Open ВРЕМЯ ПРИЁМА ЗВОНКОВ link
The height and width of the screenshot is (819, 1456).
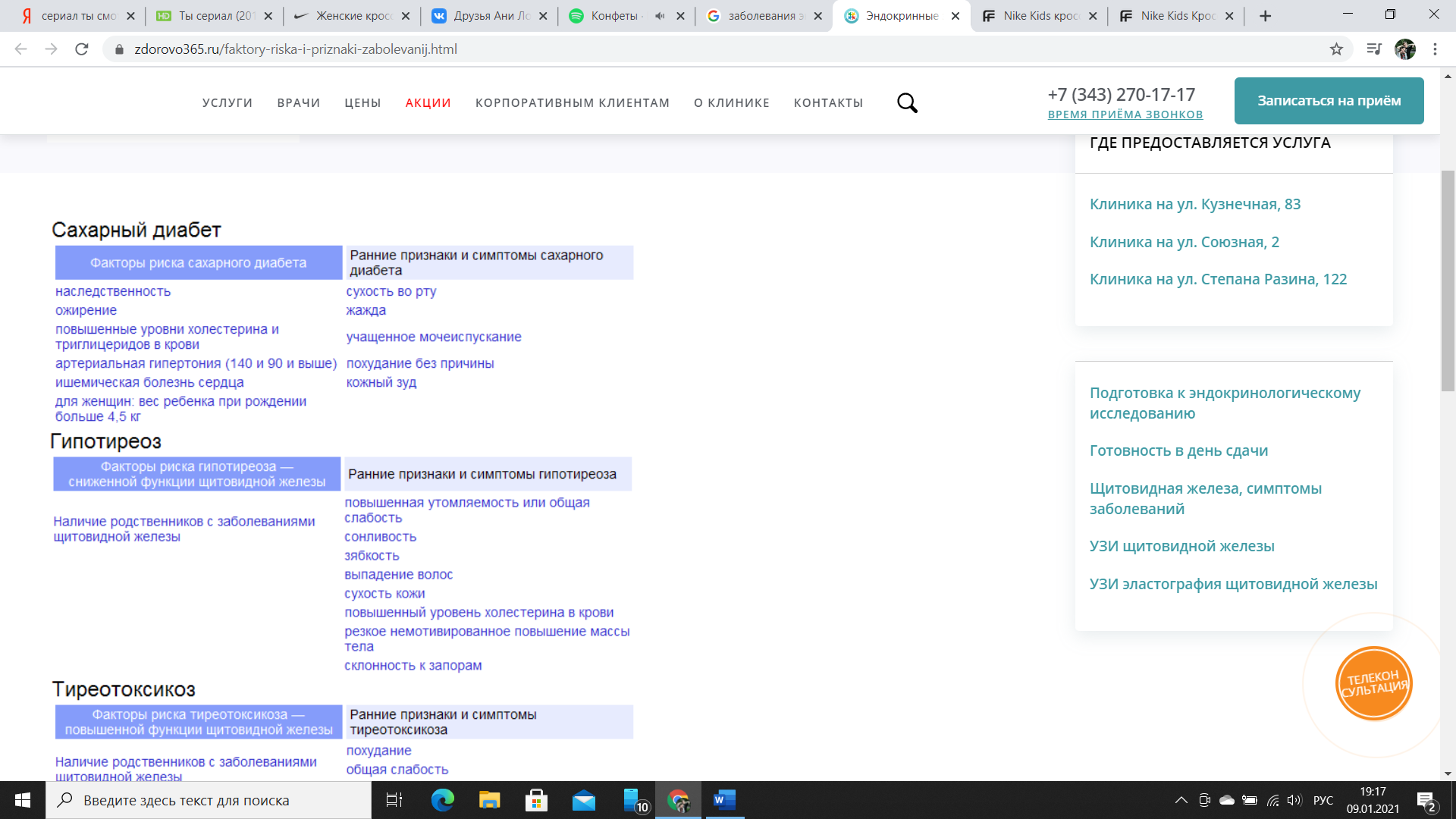click(x=1125, y=115)
